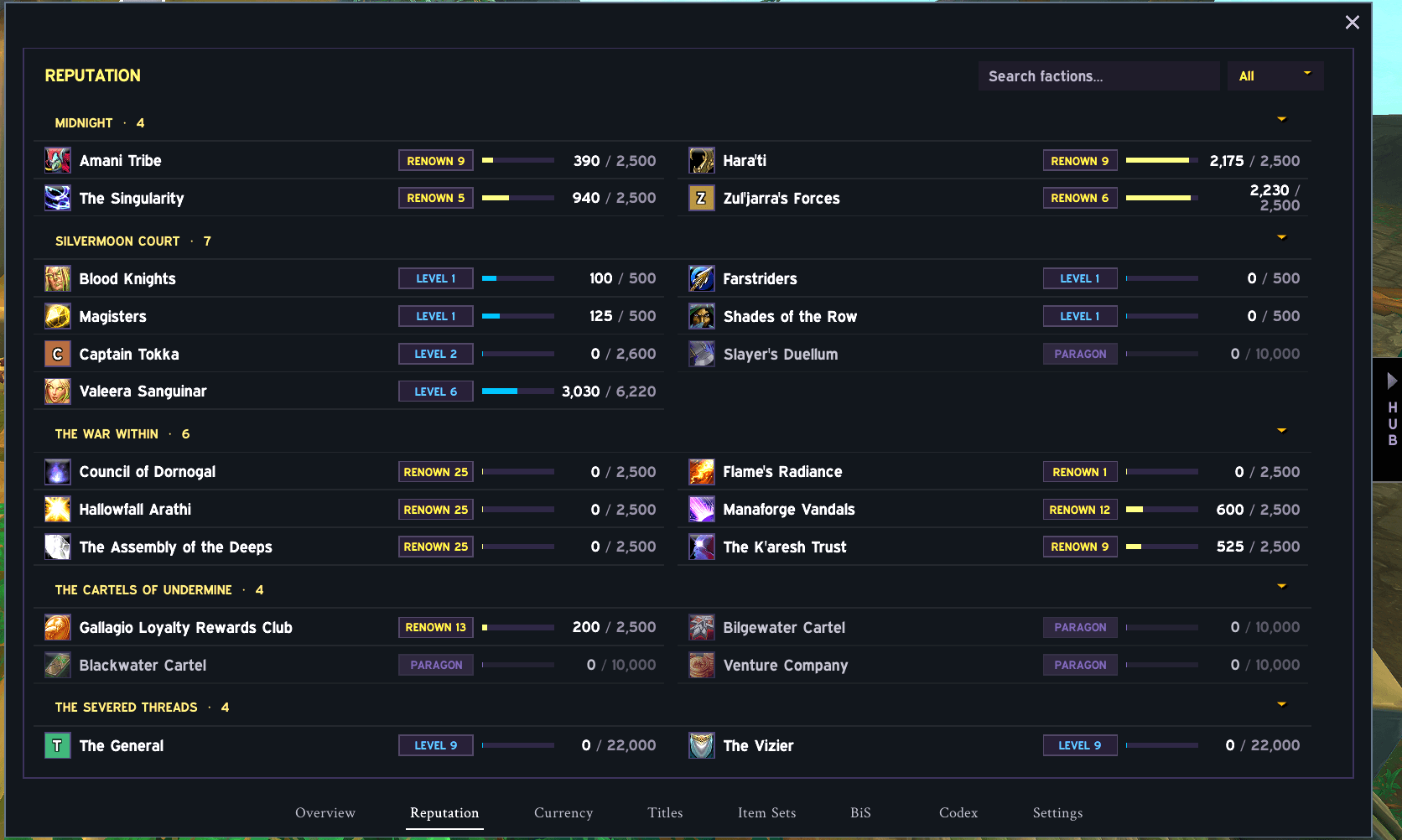Open the Item Sets tab
1402x840 pixels.
click(x=766, y=812)
